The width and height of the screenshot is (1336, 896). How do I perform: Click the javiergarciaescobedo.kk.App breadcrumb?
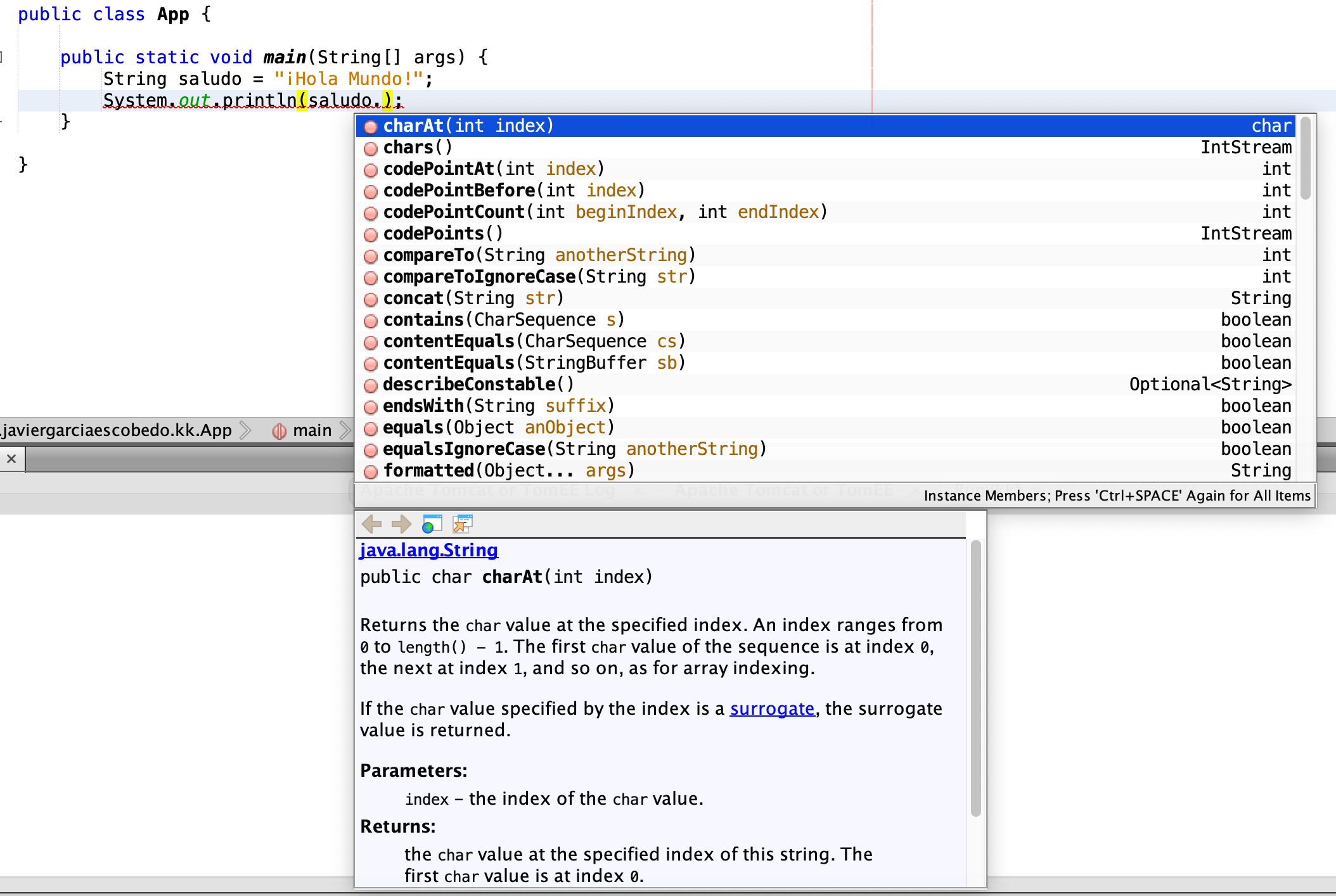tap(117, 431)
